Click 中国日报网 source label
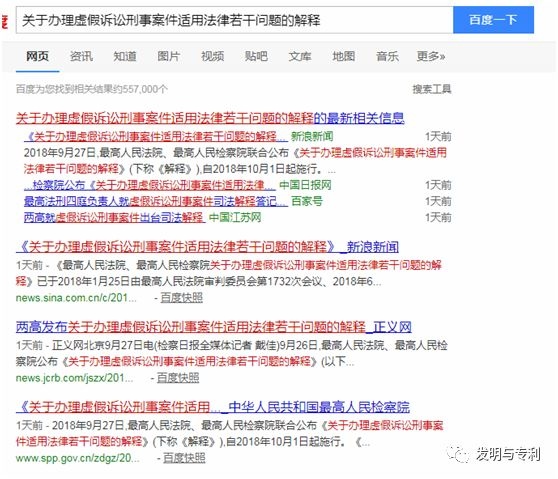Image resolution: width=558 pixels, height=479 pixels. (305, 185)
